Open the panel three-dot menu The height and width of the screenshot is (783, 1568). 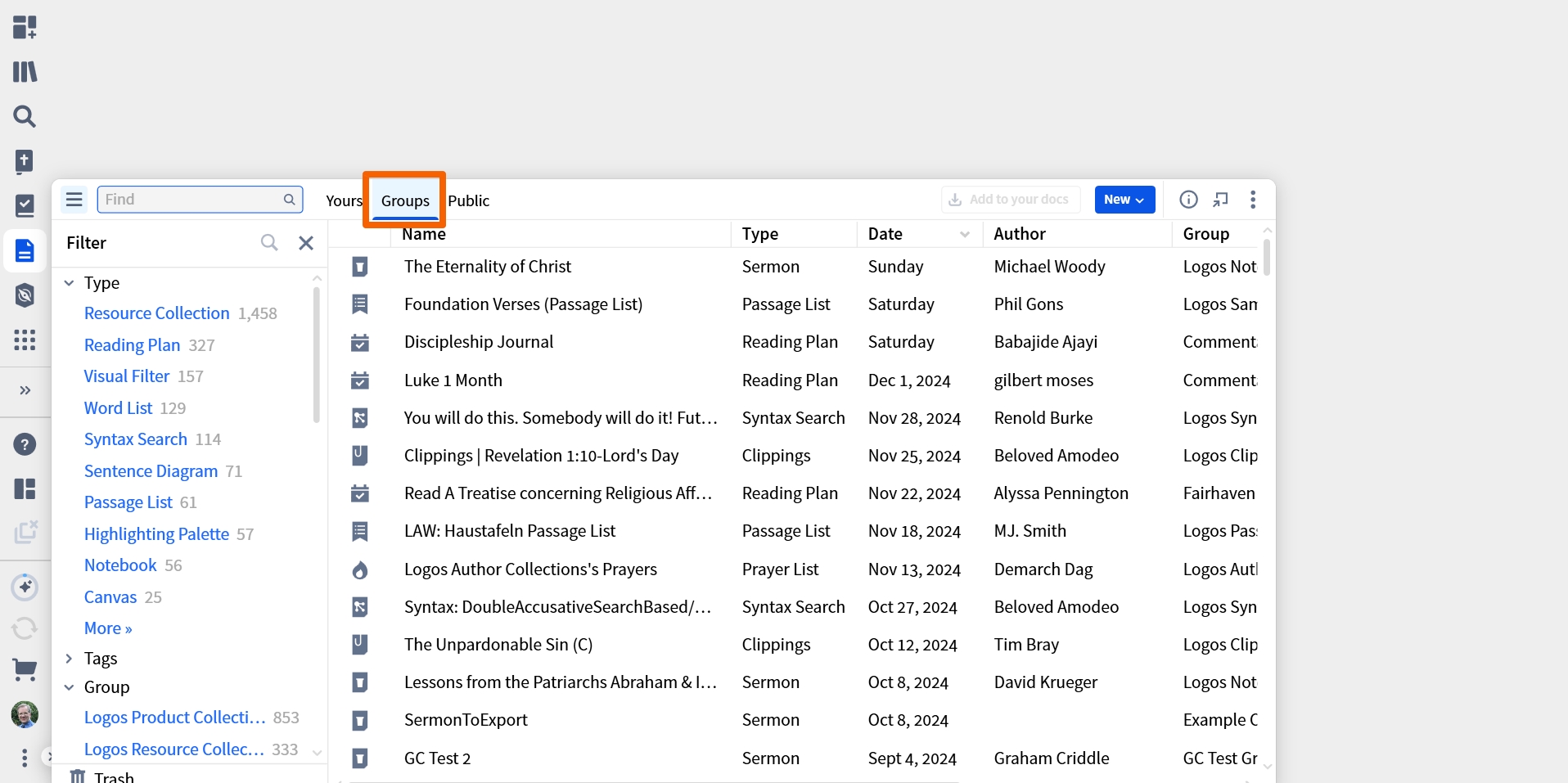pos(1253,200)
